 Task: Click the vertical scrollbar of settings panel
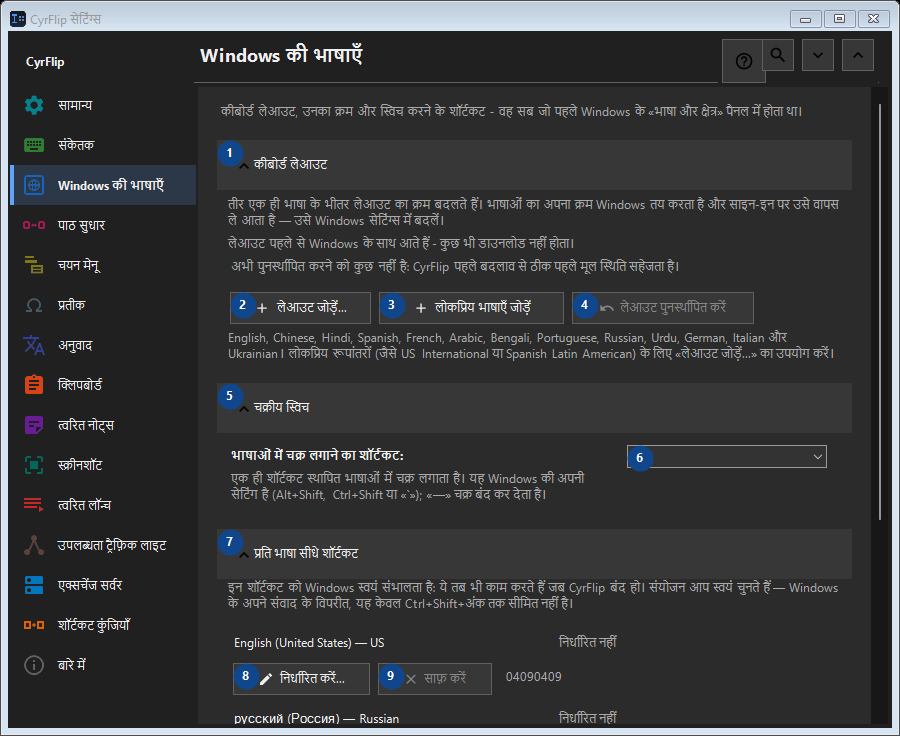tap(879, 312)
